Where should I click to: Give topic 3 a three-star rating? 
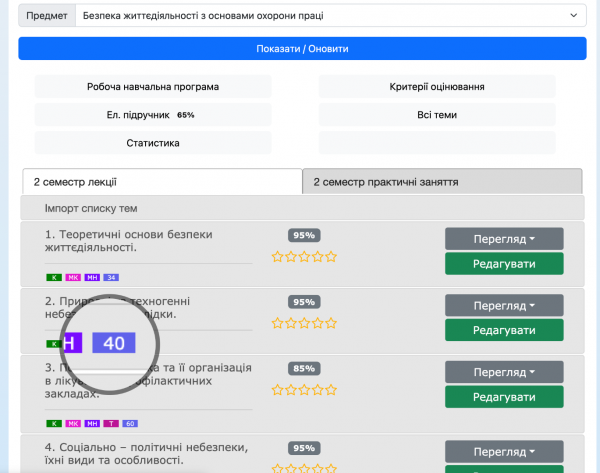(304, 390)
